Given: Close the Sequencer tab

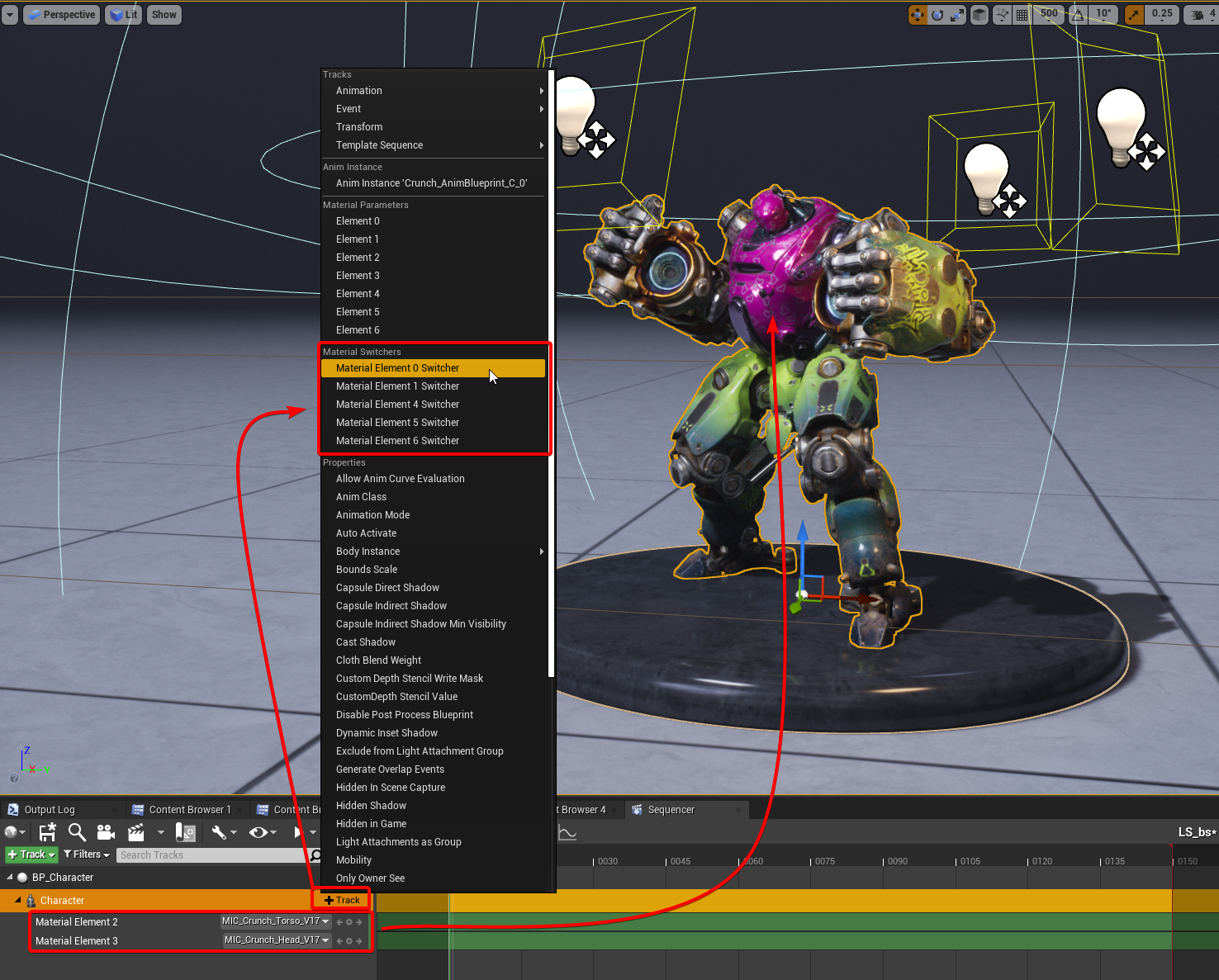Looking at the screenshot, I should click(738, 810).
